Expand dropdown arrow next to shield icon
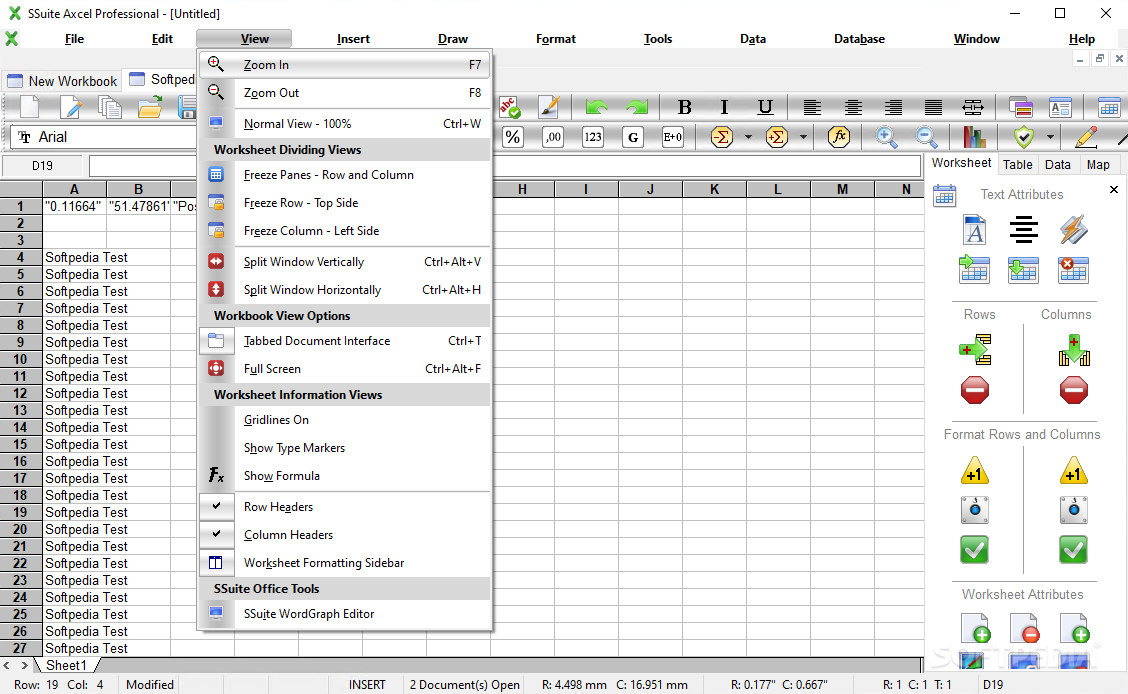The height and width of the screenshot is (694, 1128). [x=1050, y=137]
